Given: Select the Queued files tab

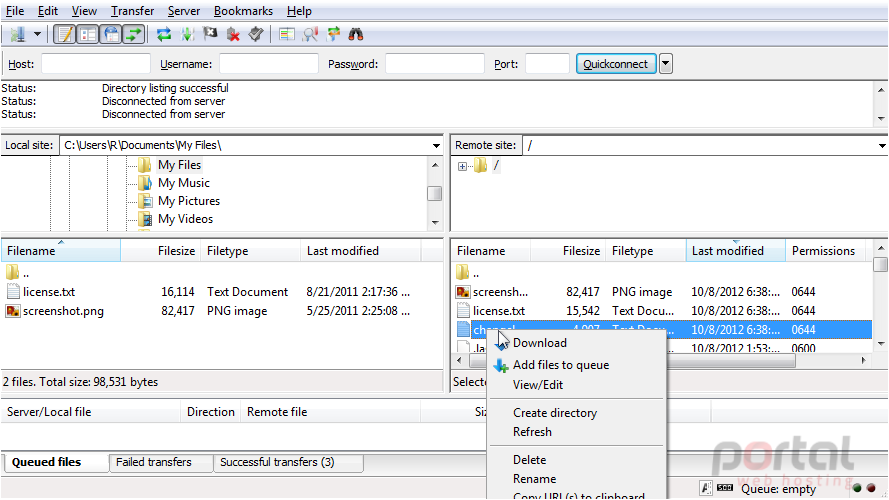Looking at the screenshot, I should tap(55, 463).
